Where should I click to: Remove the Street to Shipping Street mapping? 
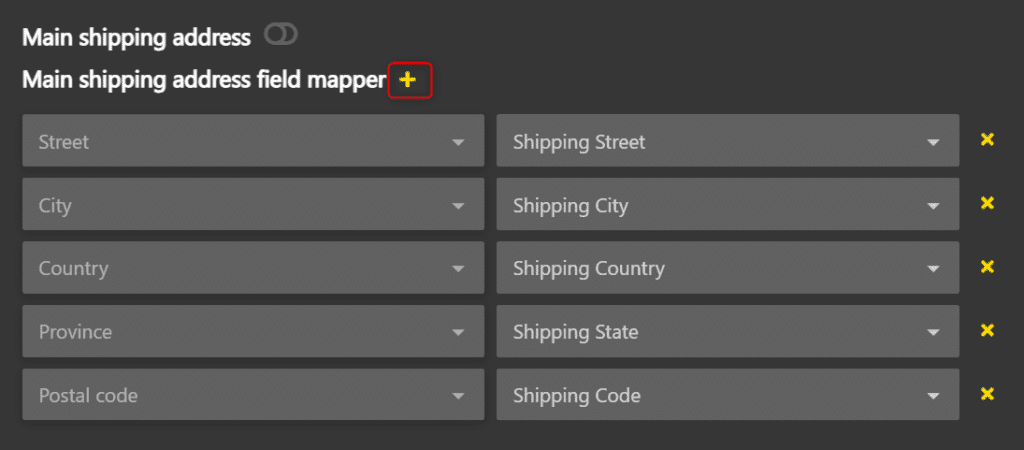[x=987, y=140]
